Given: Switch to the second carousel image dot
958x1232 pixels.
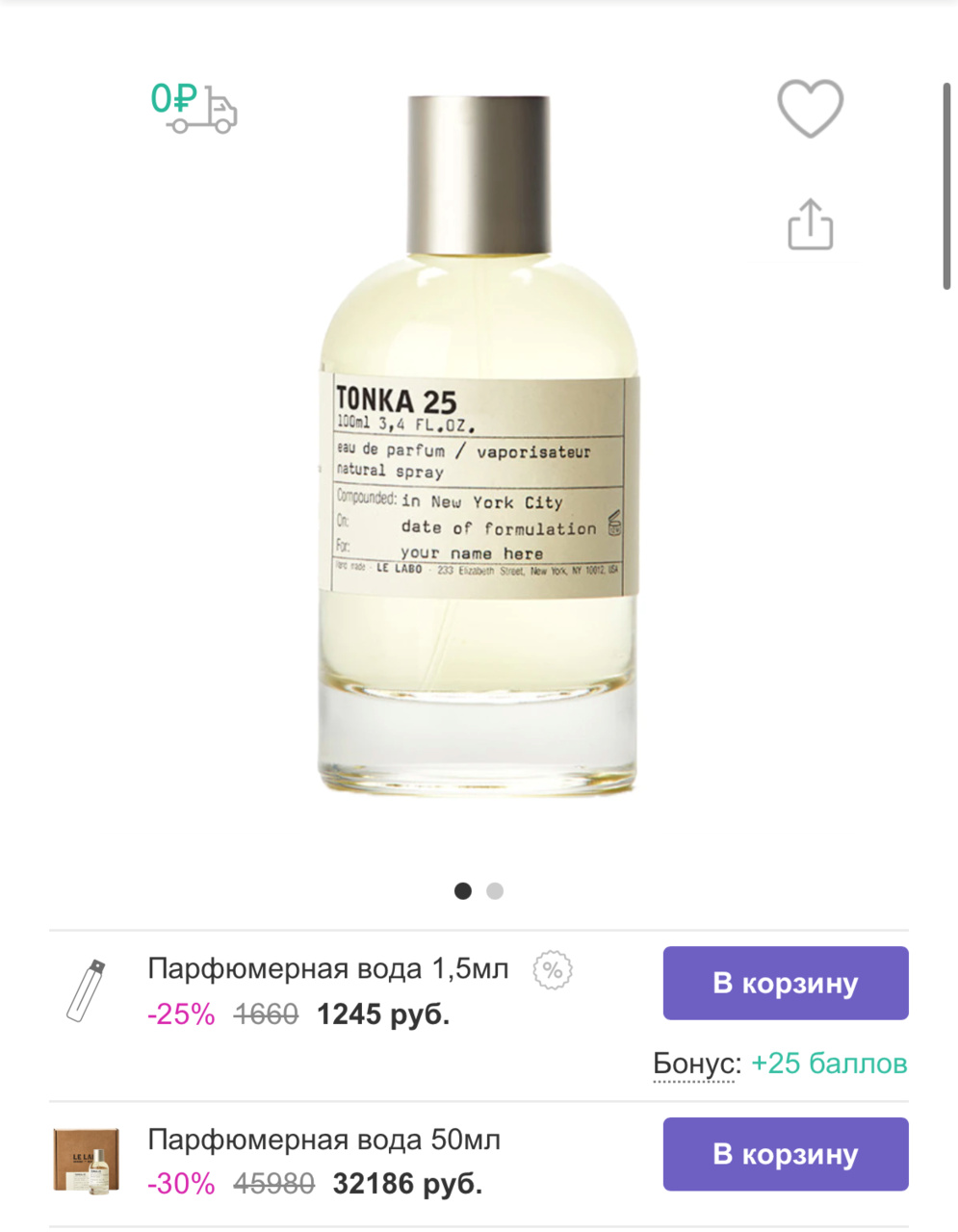Looking at the screenshot, I should pyautogui.click(x=495, y=891).
